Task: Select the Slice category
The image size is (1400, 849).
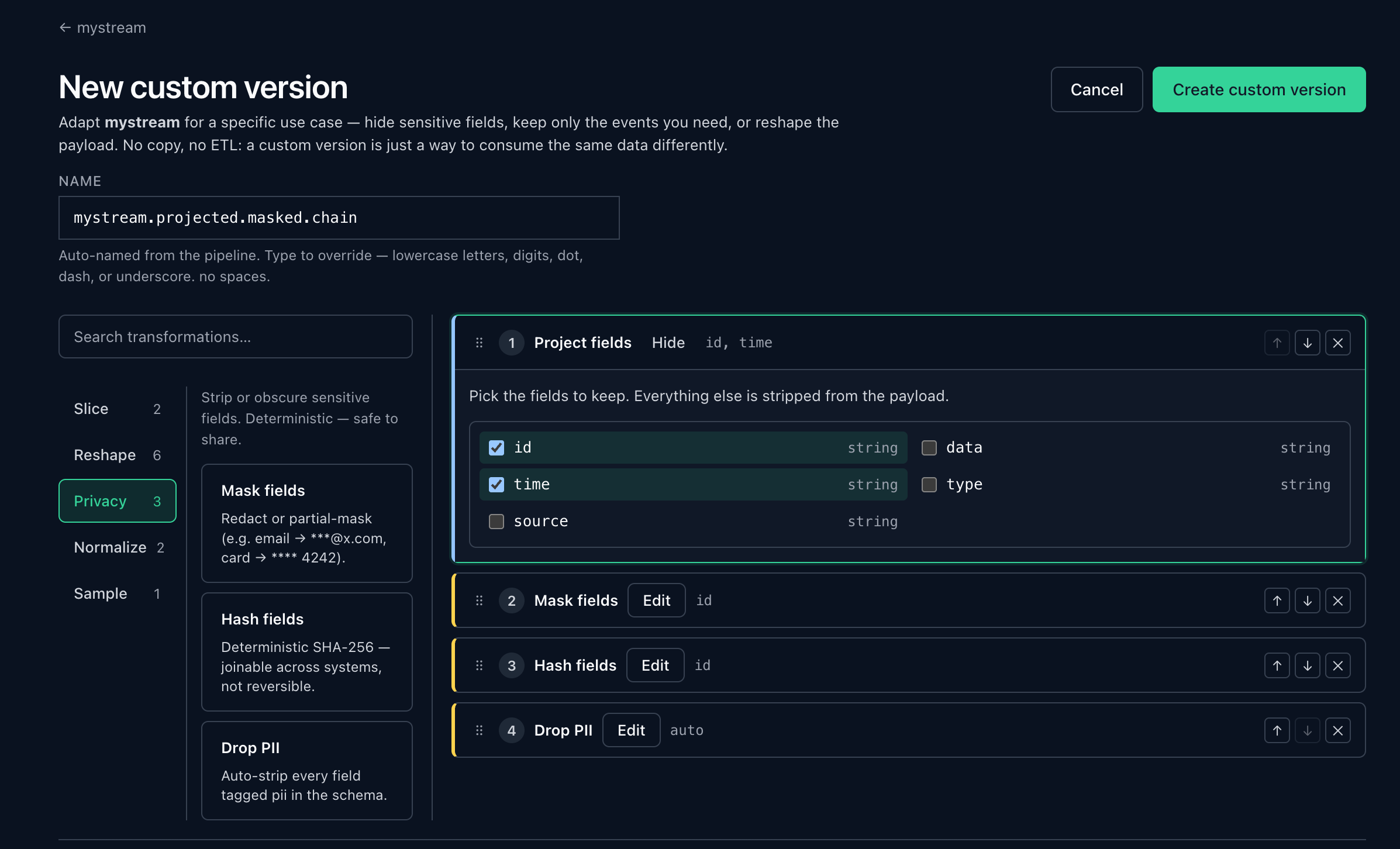Action: (x=118, y=409)
